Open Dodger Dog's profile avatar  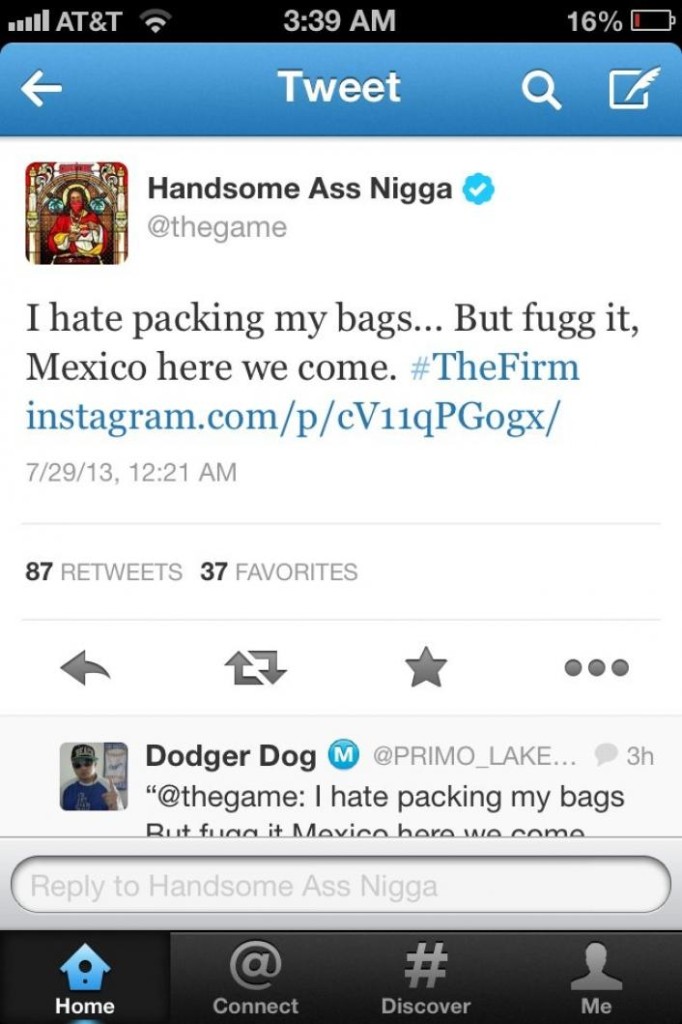coord(94,776)
